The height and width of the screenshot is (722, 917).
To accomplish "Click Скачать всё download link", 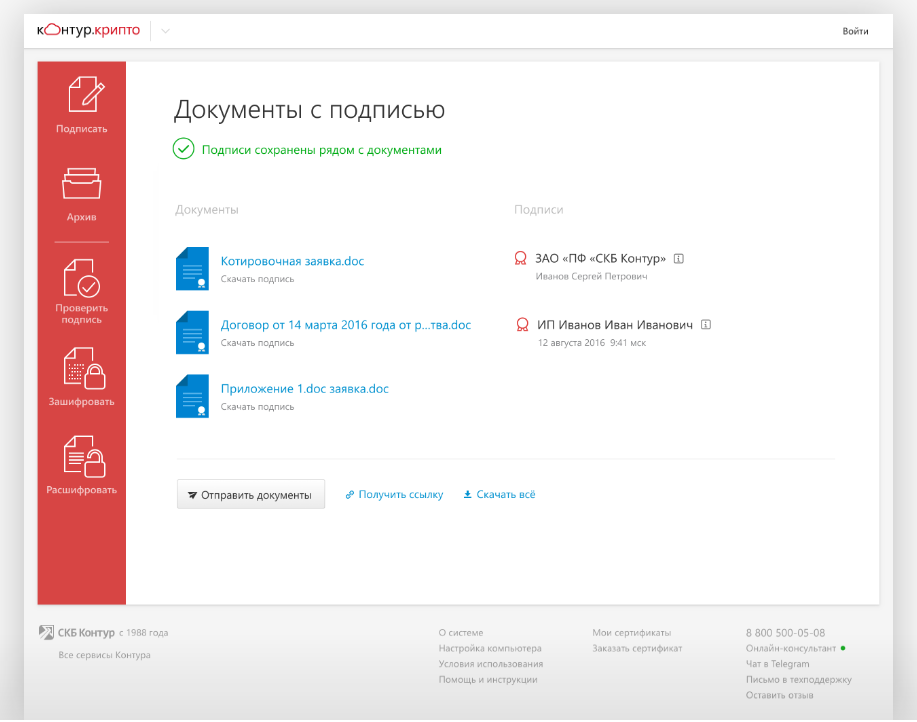I will tap(499, 495).
